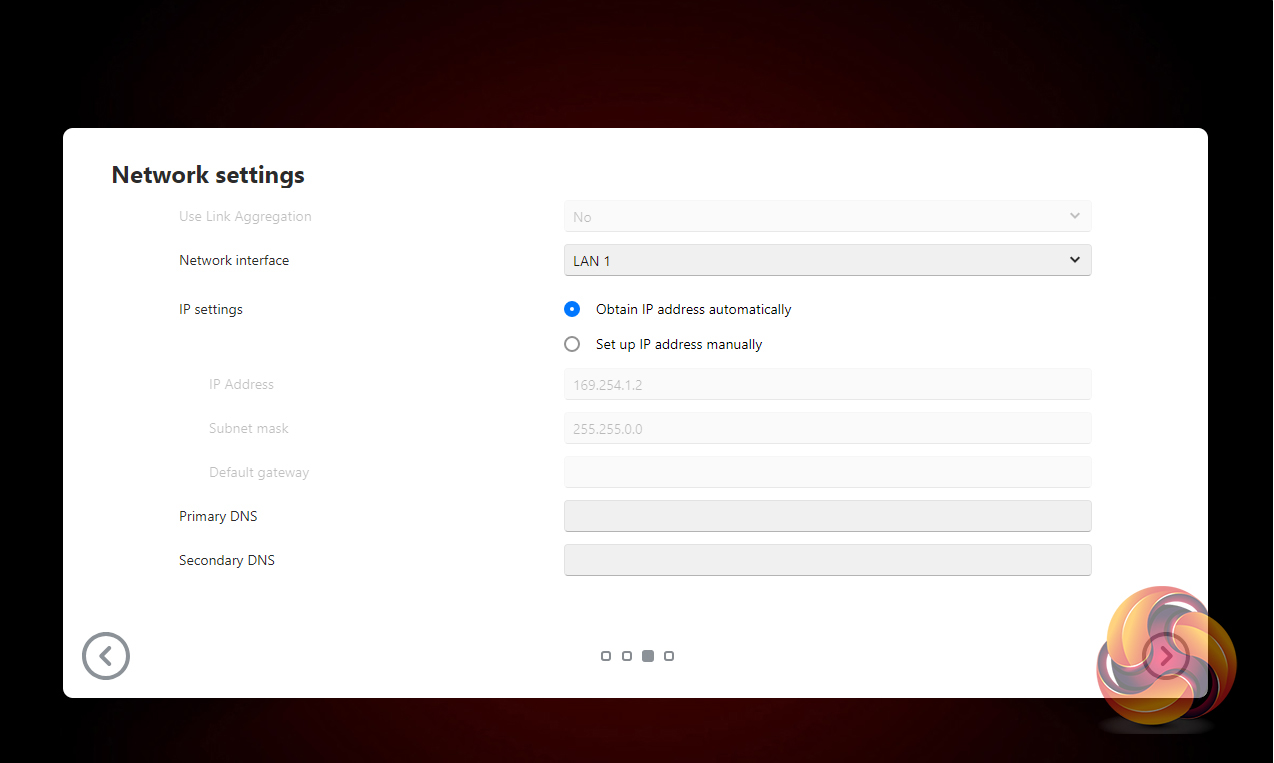Image resolution: width=1274 pixels, height=763 pixels.
Task: Expand the Use Link Aggregation dropdown
Action: (827, 216)
